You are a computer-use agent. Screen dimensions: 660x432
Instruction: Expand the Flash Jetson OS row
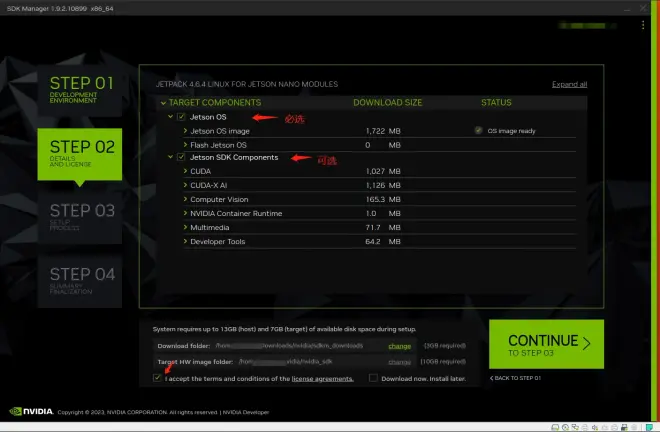click(185, 145)
